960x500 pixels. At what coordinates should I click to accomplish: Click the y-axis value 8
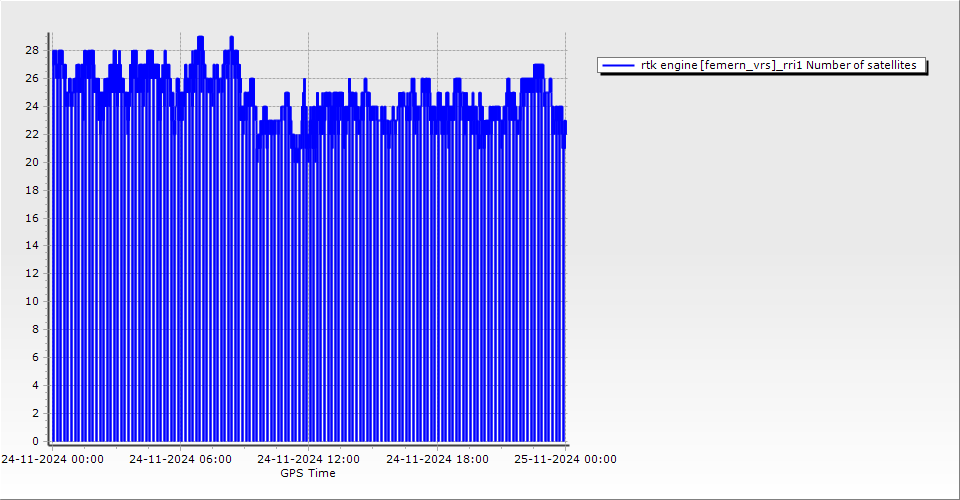(x=35, y=329)
